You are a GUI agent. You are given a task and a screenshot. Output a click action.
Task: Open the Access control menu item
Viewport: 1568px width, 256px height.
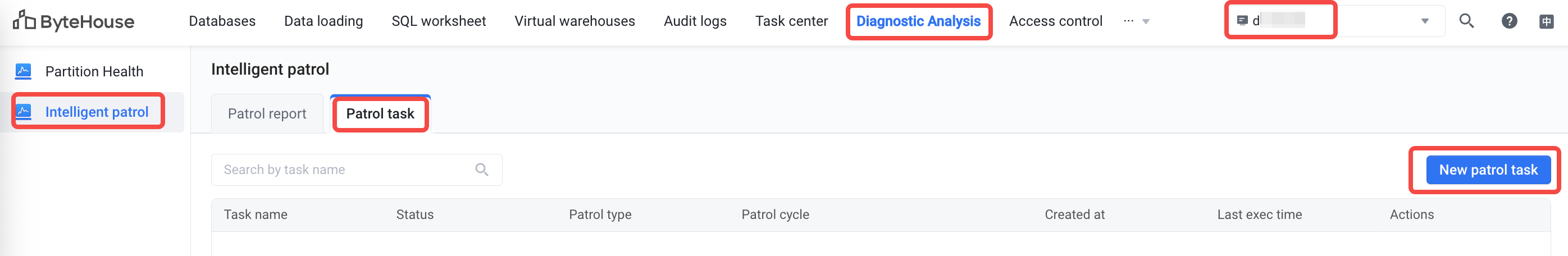click(1055, 21)
